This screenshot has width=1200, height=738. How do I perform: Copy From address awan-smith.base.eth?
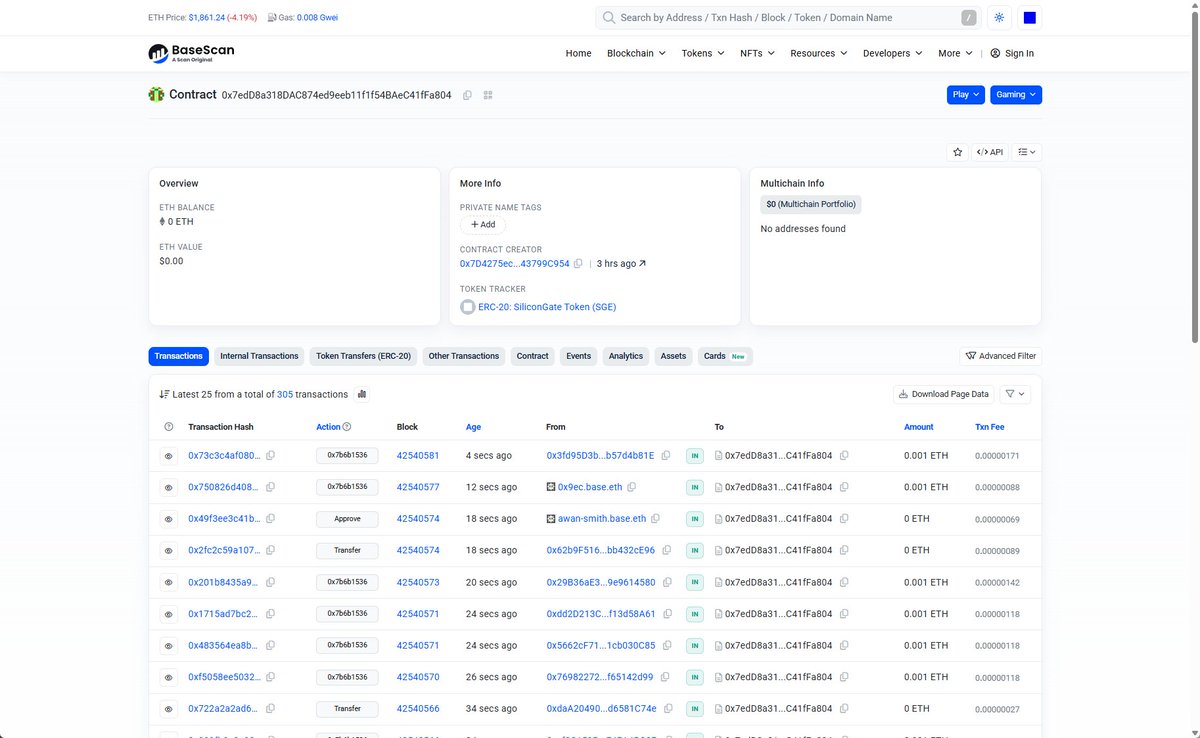(x=656, y=519)
